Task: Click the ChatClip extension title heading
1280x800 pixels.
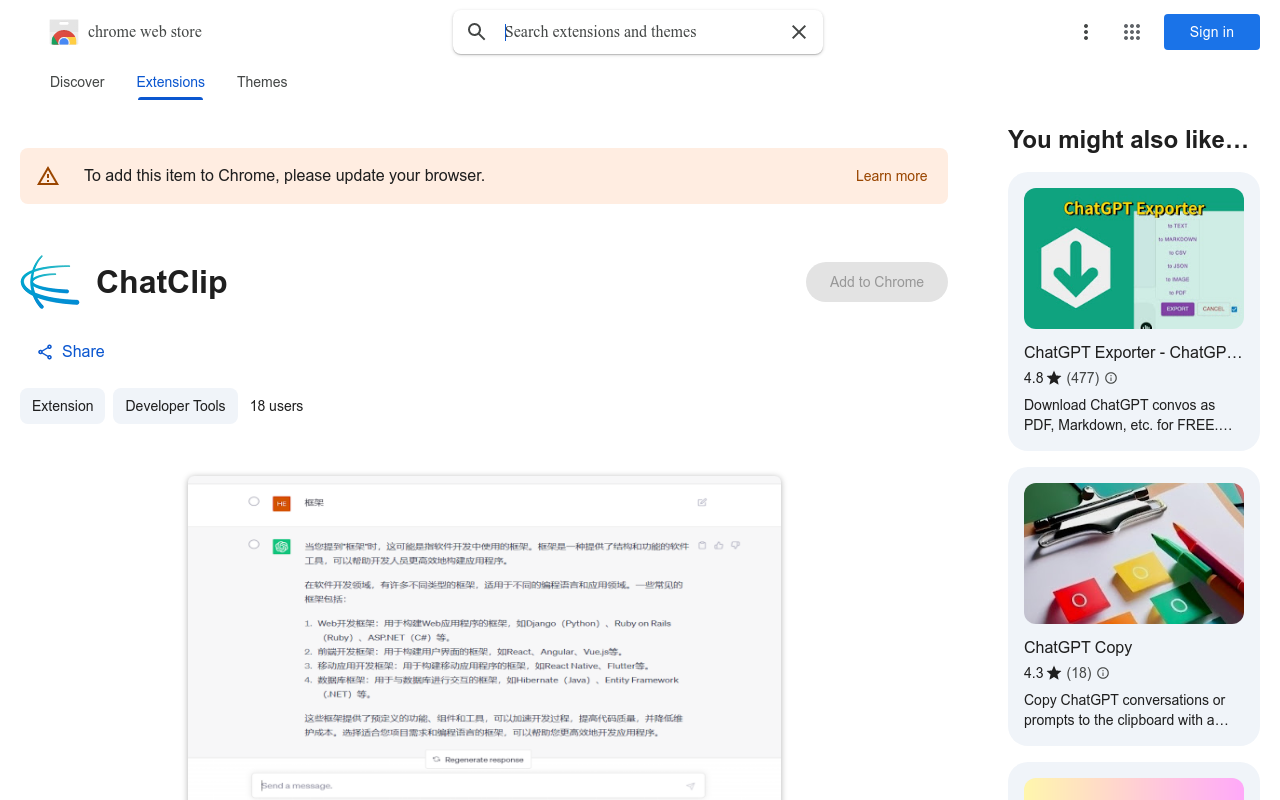Action: pos(162,282)
